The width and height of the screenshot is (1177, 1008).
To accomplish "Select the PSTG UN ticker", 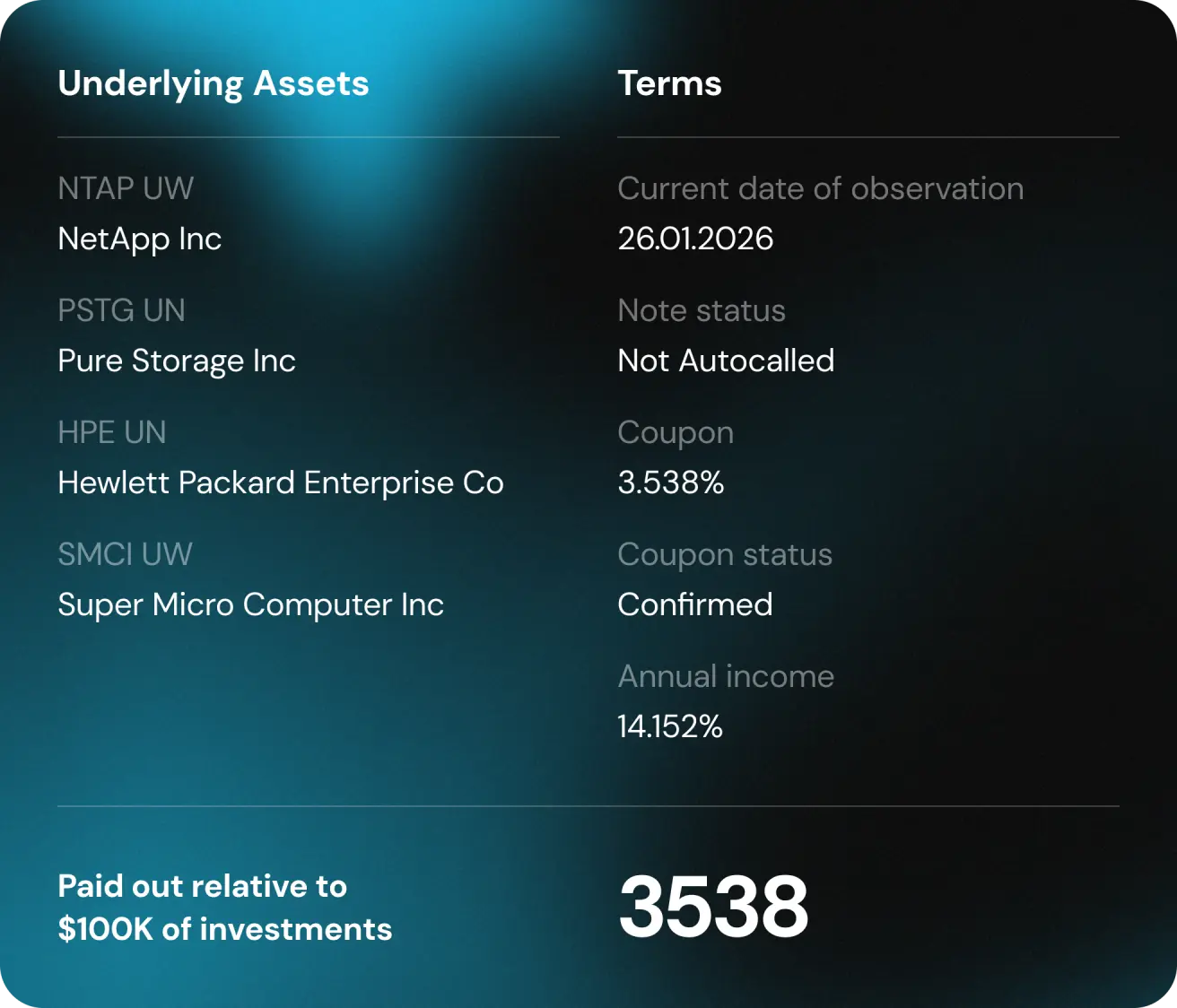I will pyautogui.click(x=121, y=310).
